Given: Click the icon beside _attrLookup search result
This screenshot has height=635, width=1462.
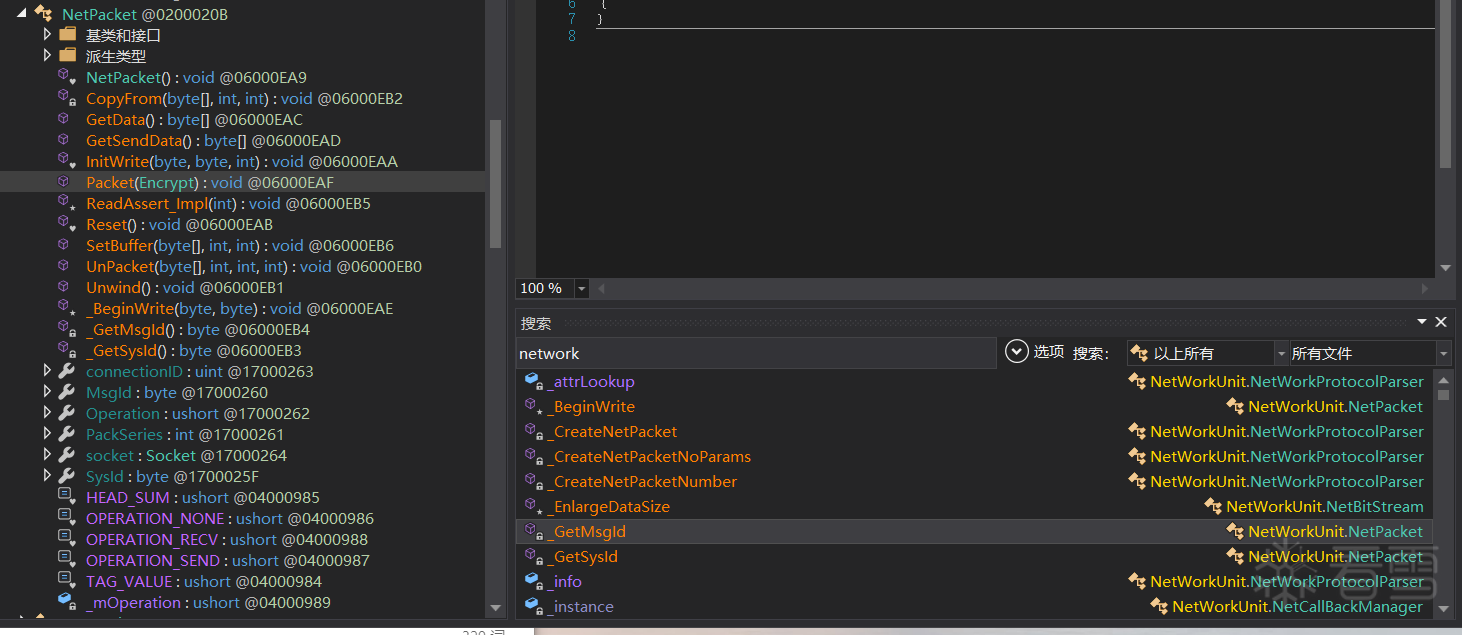Looking at the screenshot, I should tap(534, 382).
